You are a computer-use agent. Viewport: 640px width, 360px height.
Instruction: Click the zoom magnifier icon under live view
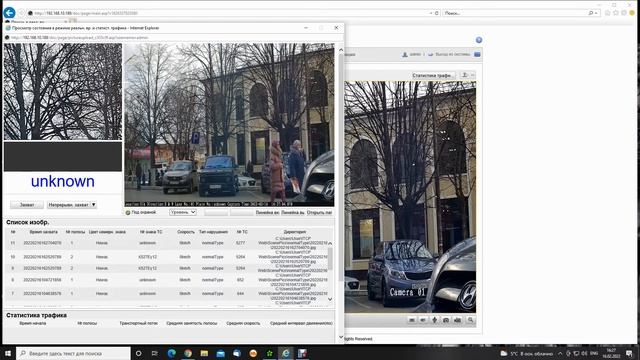pos(470,320)
